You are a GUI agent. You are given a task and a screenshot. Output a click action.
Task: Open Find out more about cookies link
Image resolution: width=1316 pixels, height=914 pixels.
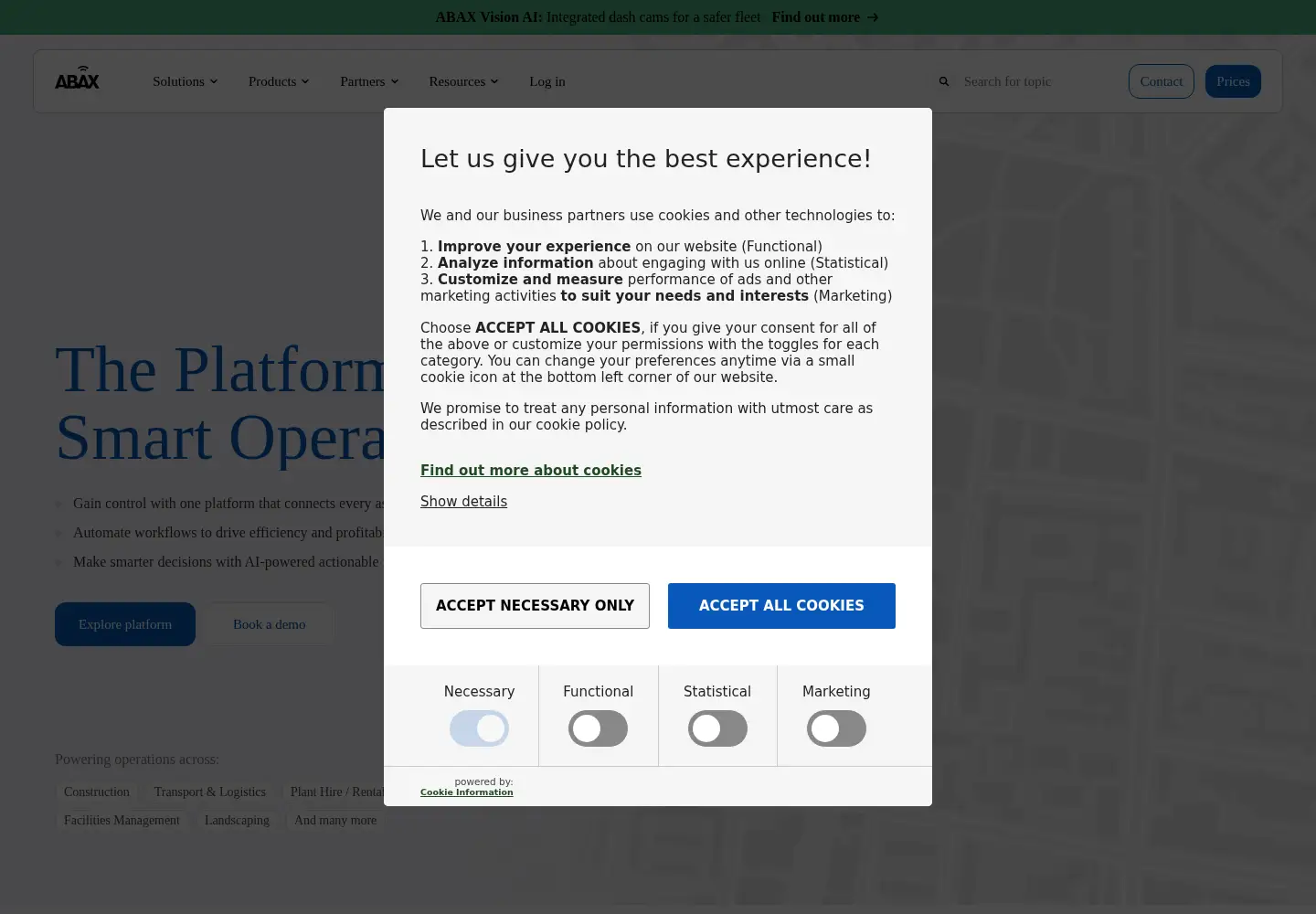click(531, 471)
